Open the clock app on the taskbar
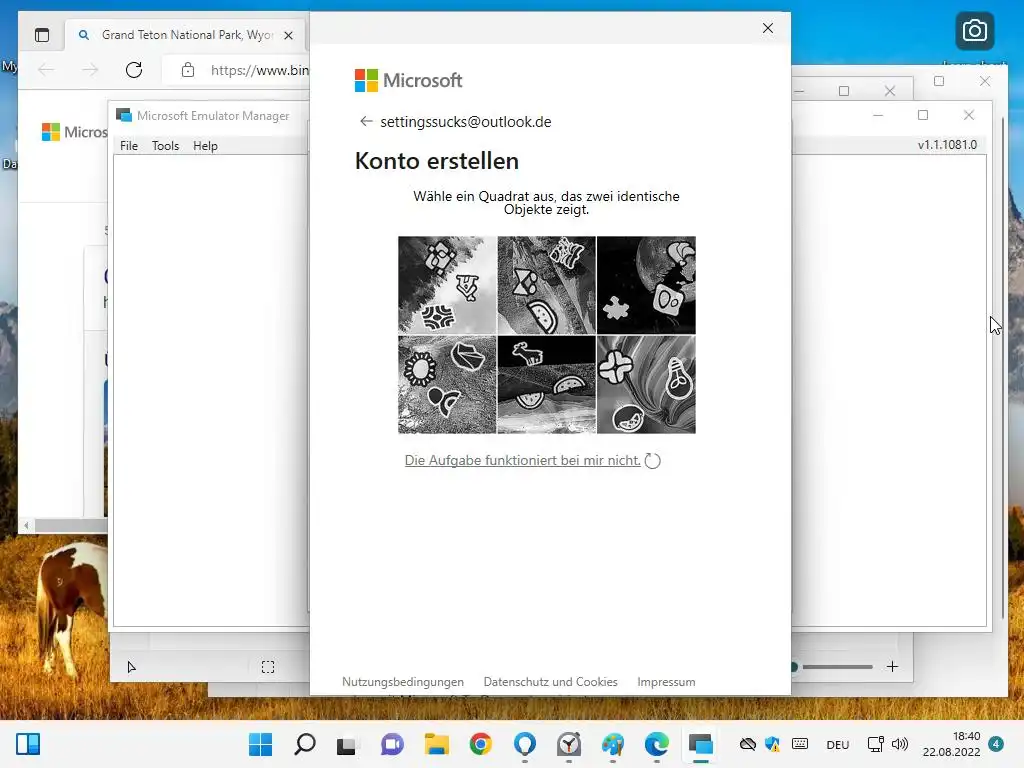The width and height of the screenshot is (1024, 768). tap(569, 744)
